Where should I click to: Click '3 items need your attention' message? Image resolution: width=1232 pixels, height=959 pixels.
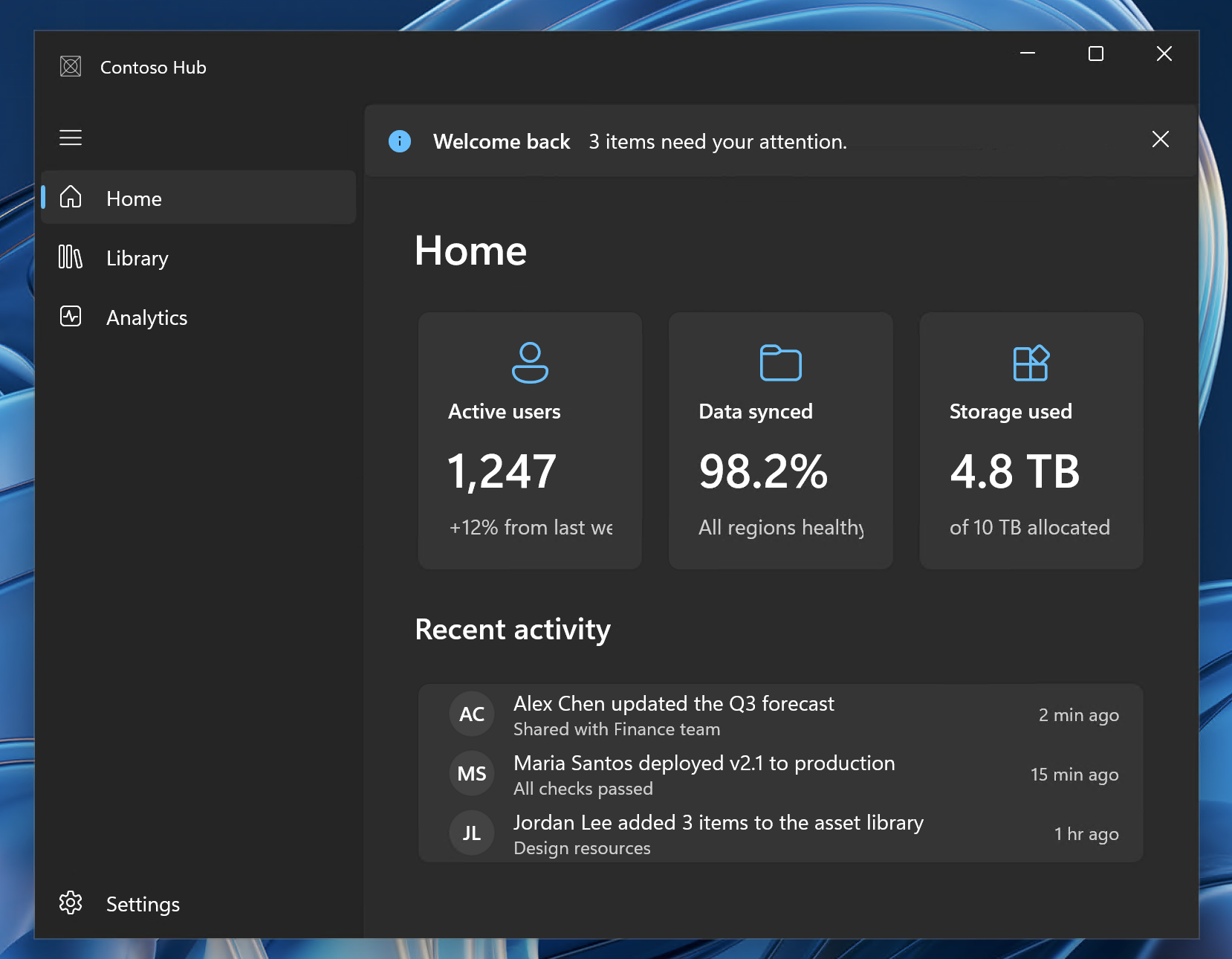718,141
